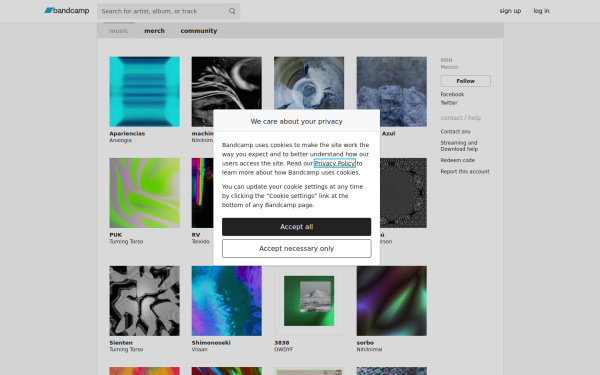Open the Shimonoseki album cover

(x=227, y=301)
